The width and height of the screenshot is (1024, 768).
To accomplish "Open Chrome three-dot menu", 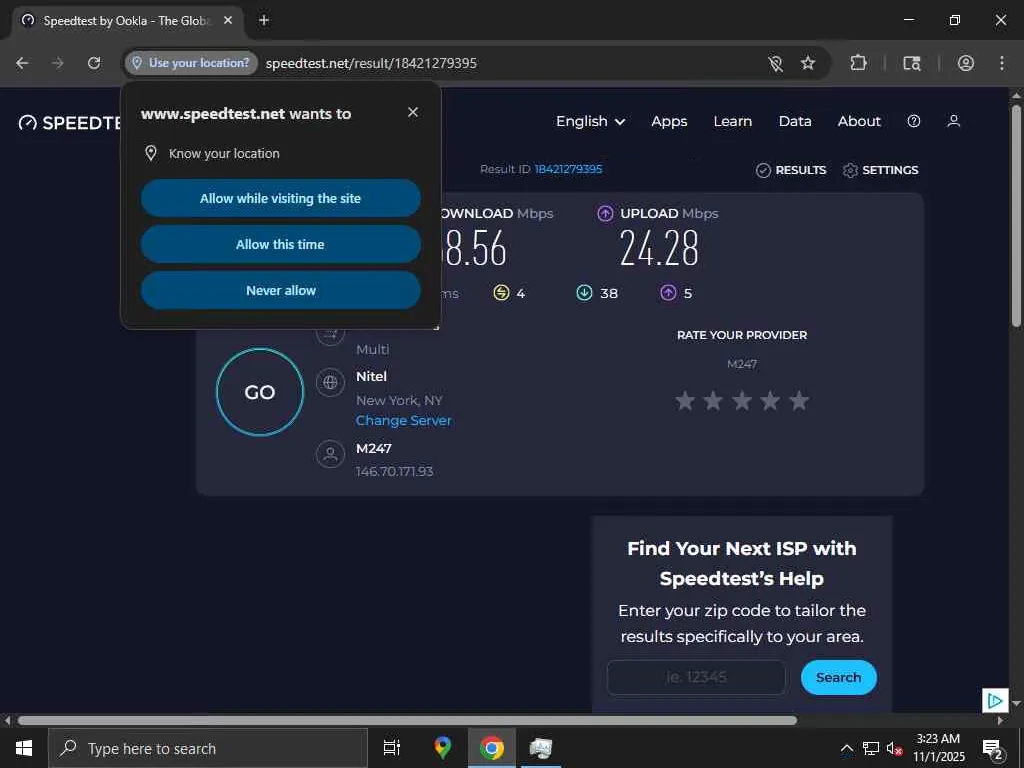I will (x=1002, y=63).
